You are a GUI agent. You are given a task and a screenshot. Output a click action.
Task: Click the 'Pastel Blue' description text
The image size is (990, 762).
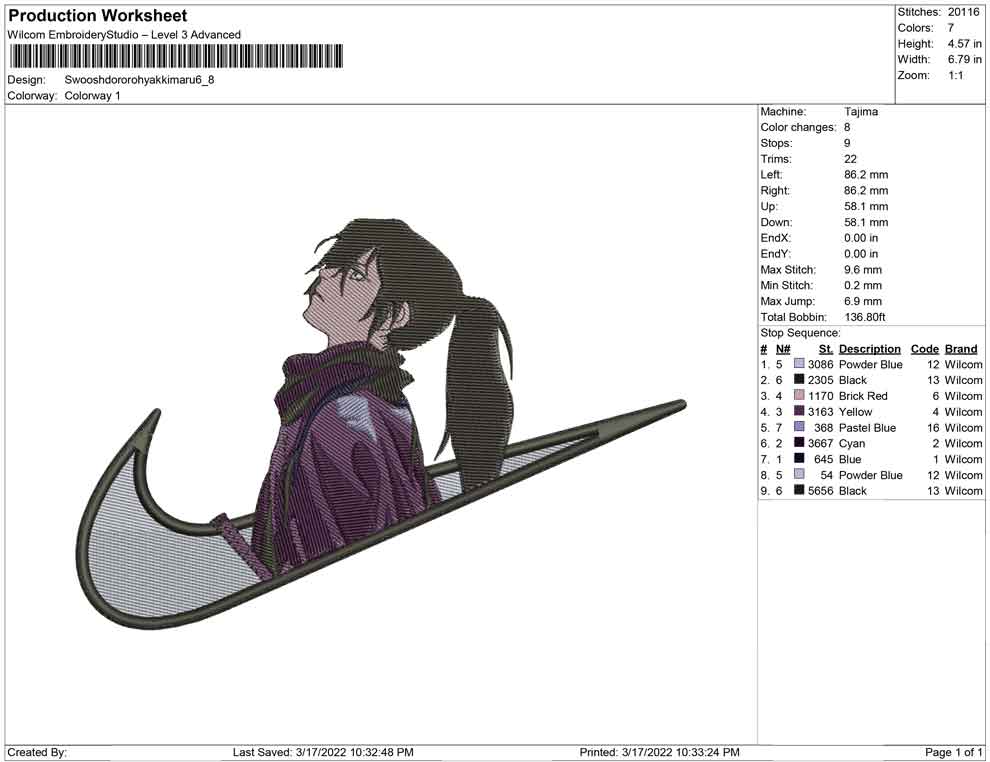tap(867, 427)
